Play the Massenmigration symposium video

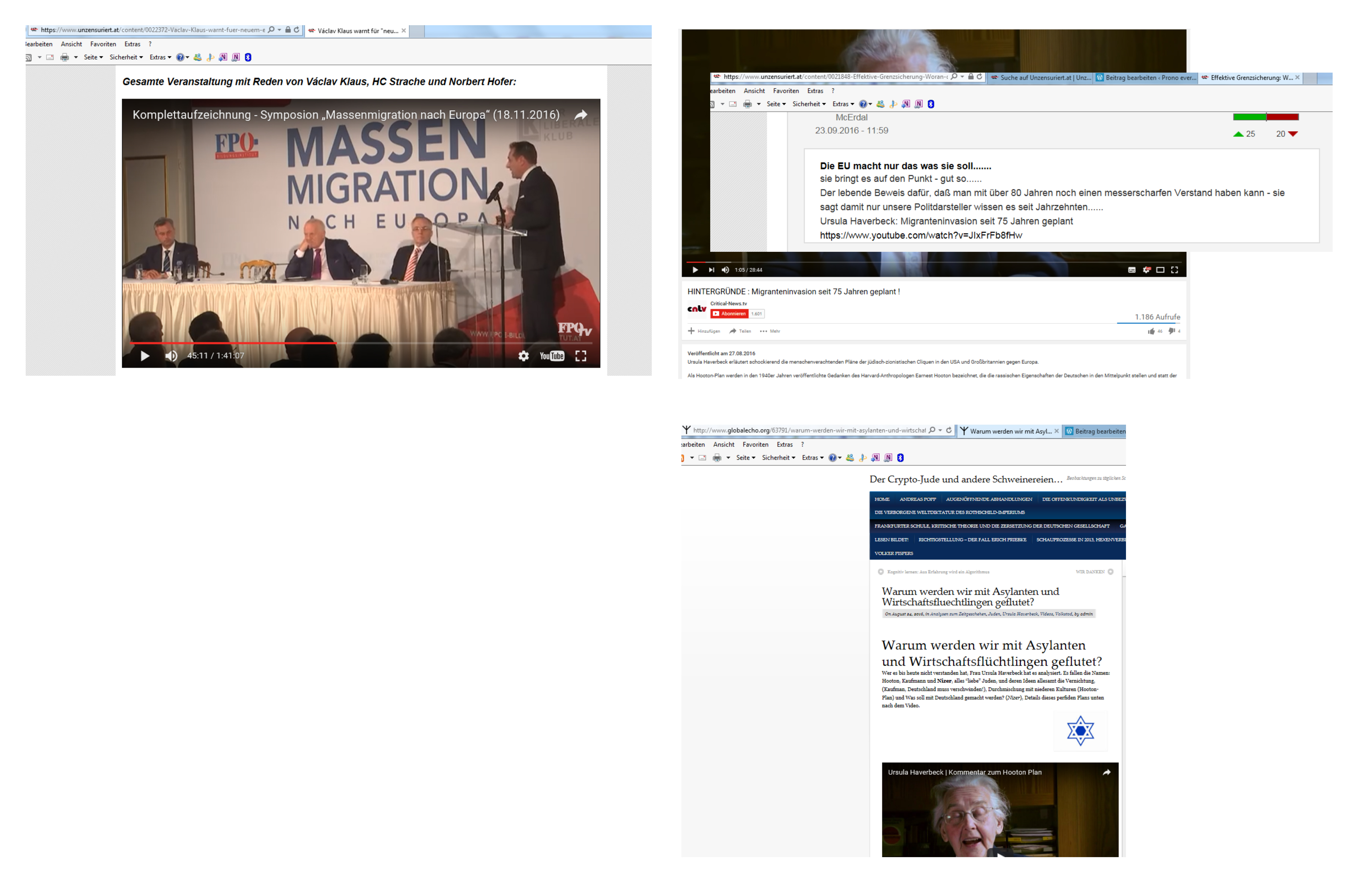[x=145, y=356]
